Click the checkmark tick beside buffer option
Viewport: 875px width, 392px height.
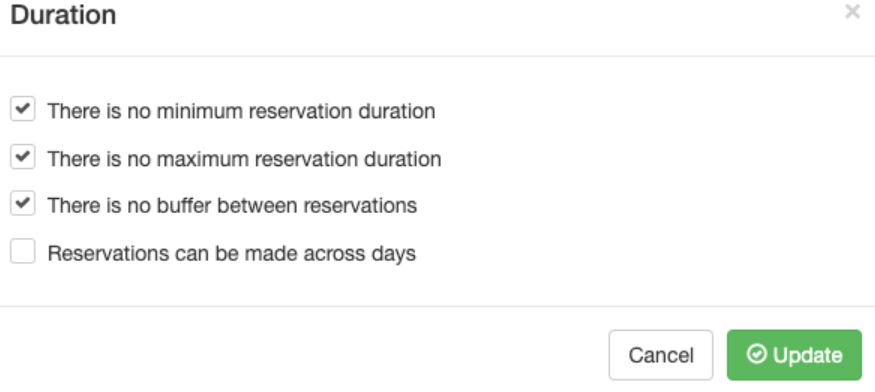coord(23,203)
